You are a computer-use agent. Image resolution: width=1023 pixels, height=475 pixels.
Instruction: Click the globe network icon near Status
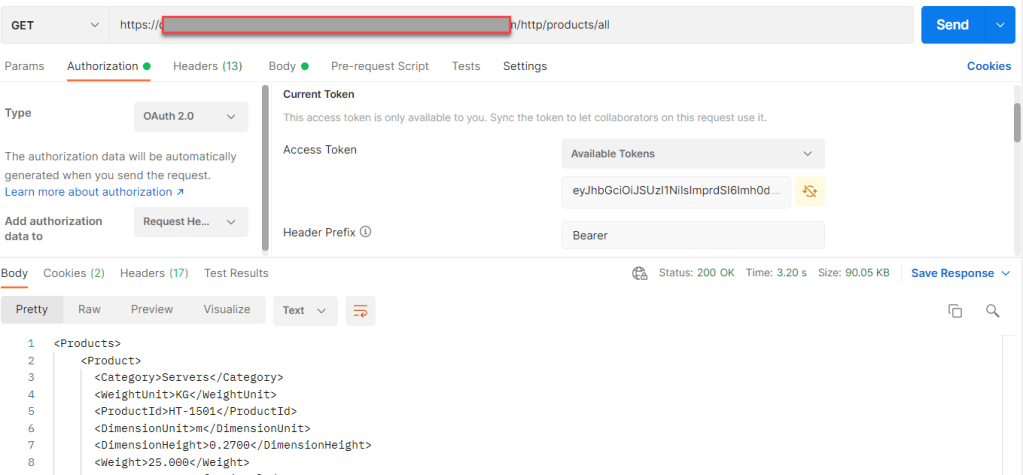(x=640, y=273)
